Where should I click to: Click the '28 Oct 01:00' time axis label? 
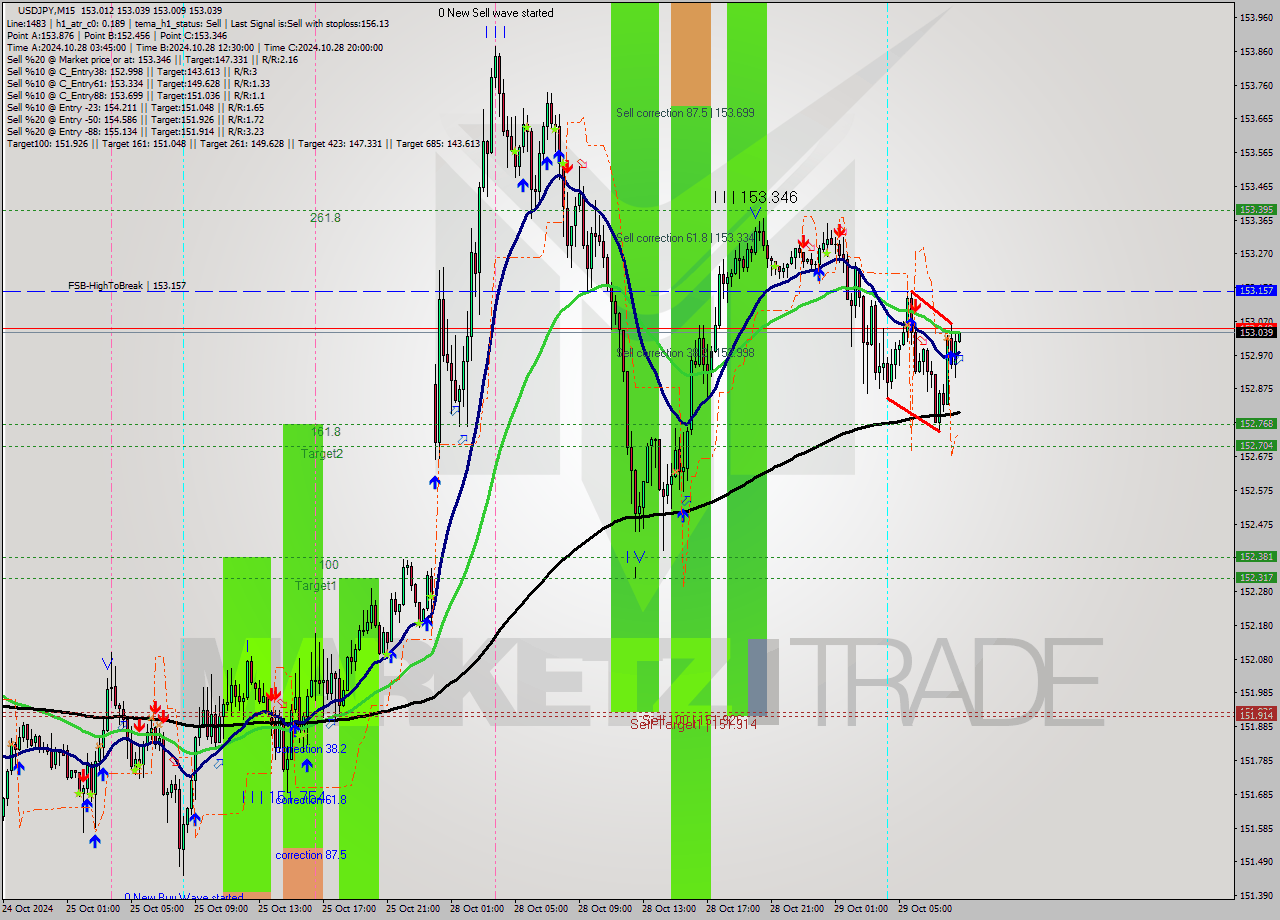coord(476,909)
